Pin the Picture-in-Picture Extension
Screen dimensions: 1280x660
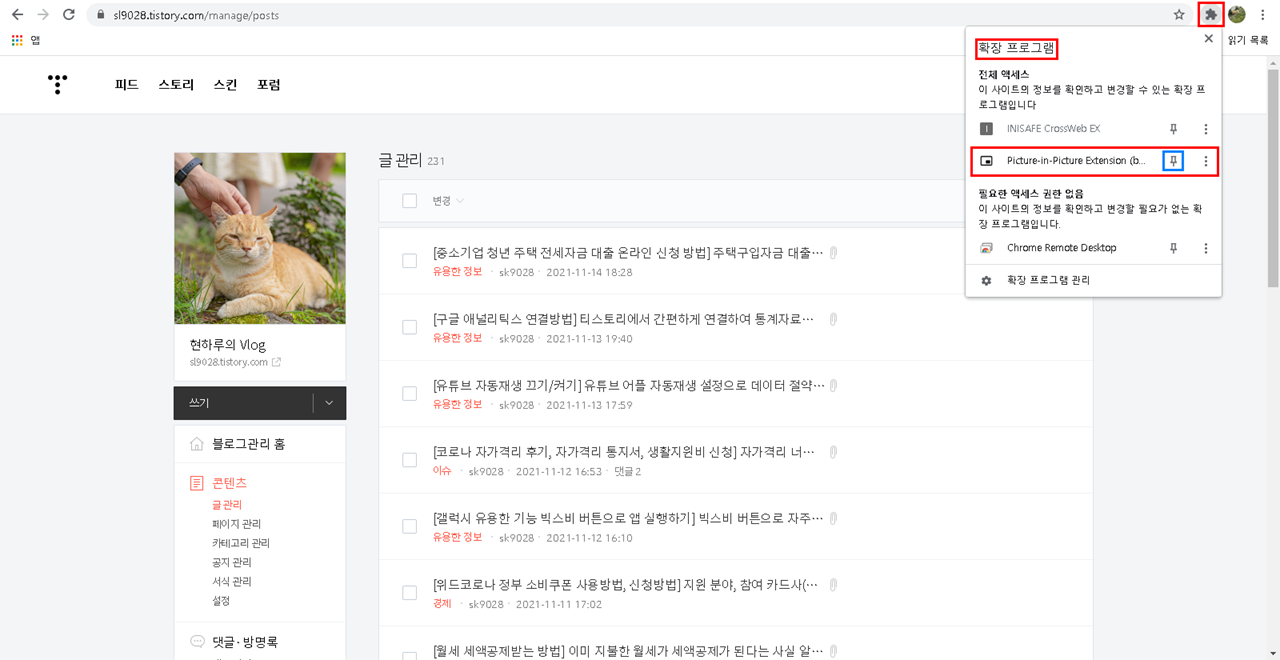tap(1174, 161)
